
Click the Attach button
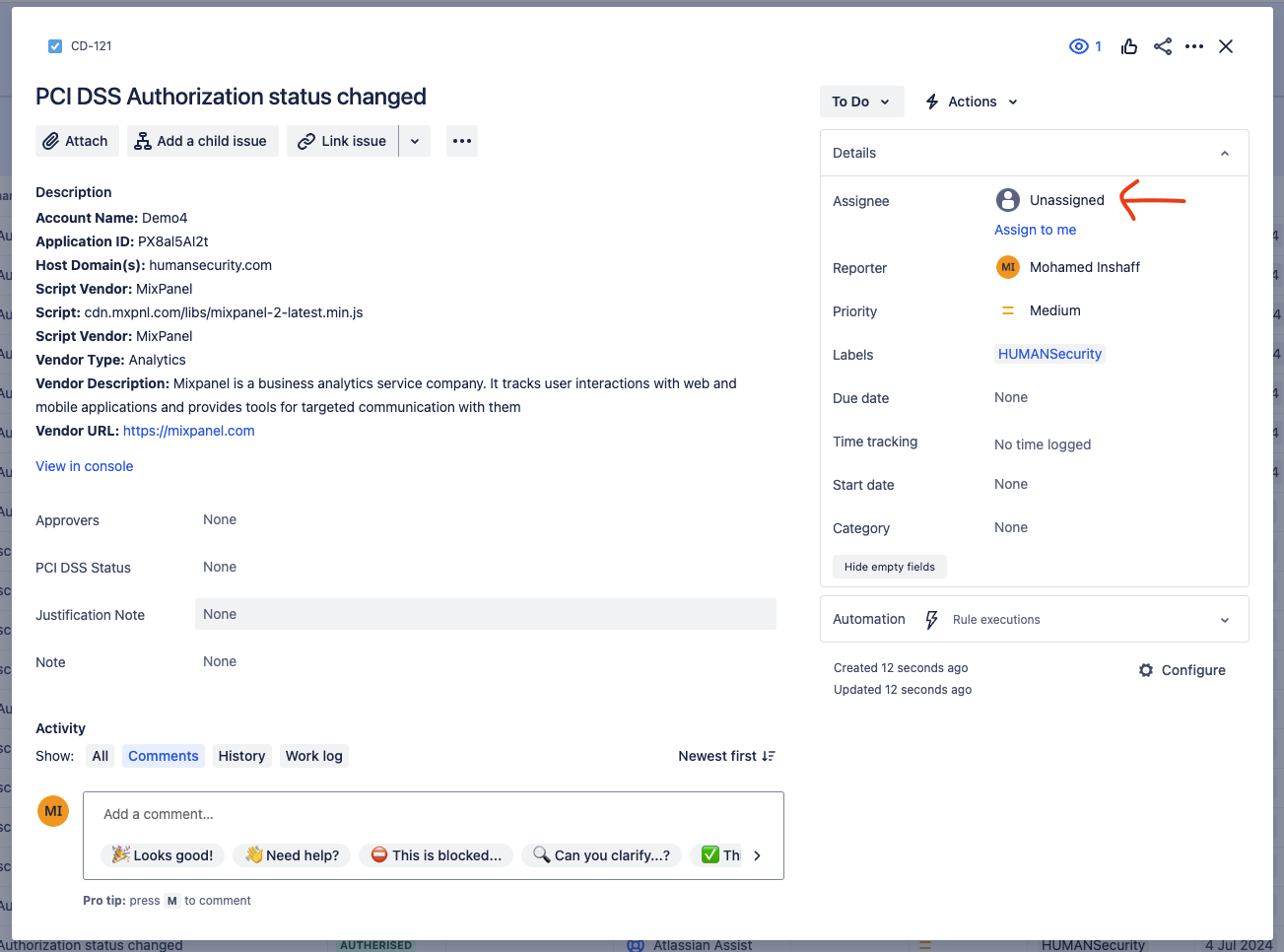point(77,141)
